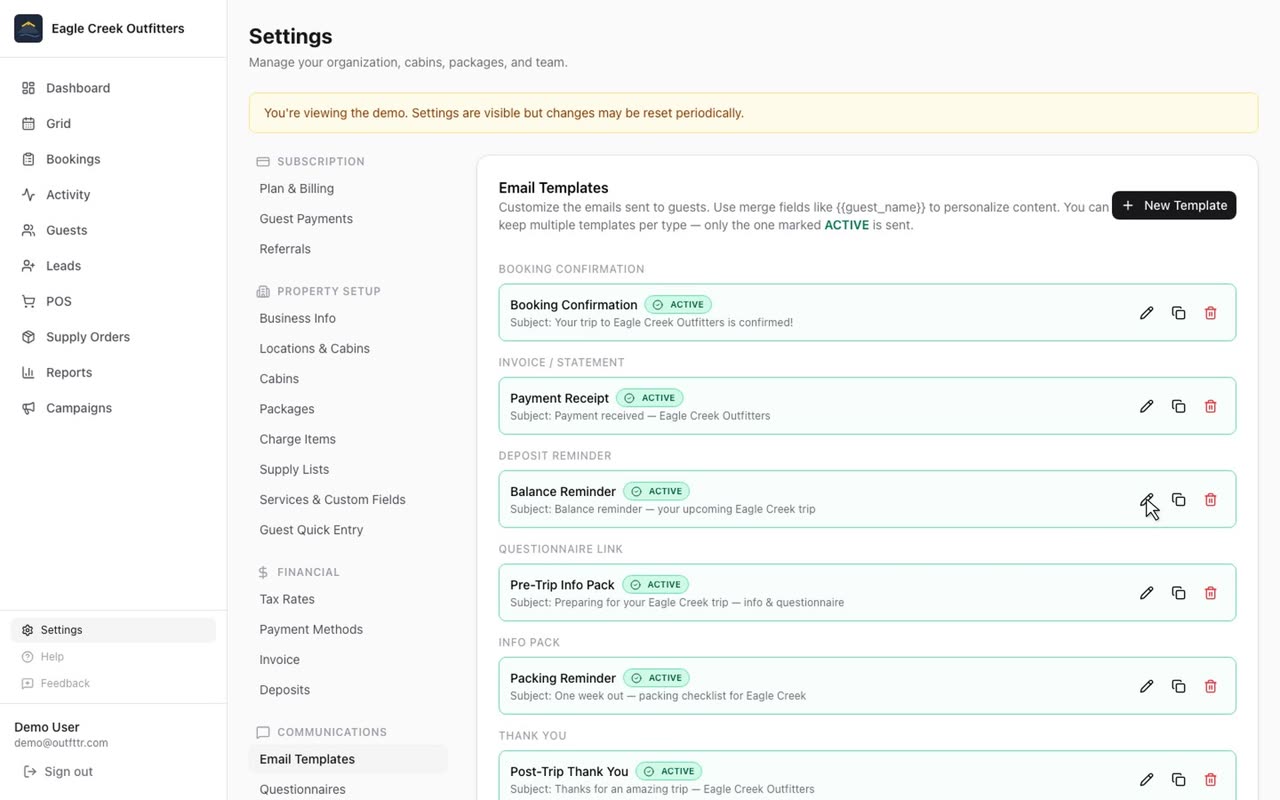Click the Balance Reminder ACTIVE badge

tap(656, 491)
